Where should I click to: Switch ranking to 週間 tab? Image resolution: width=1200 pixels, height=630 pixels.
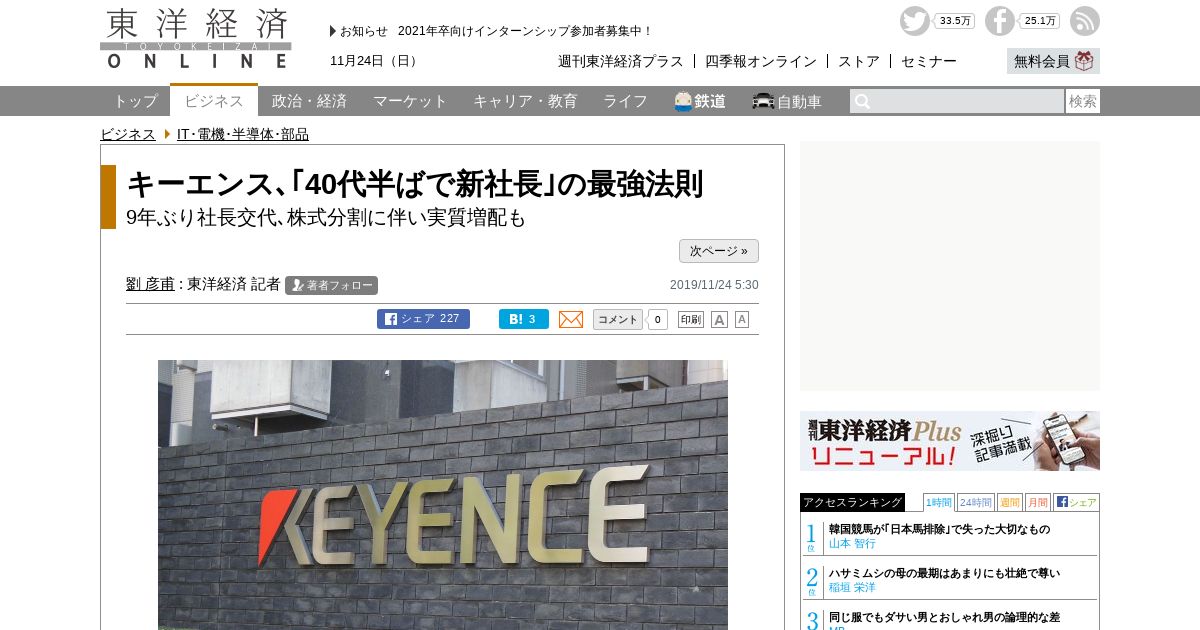tap(1009, 502)
